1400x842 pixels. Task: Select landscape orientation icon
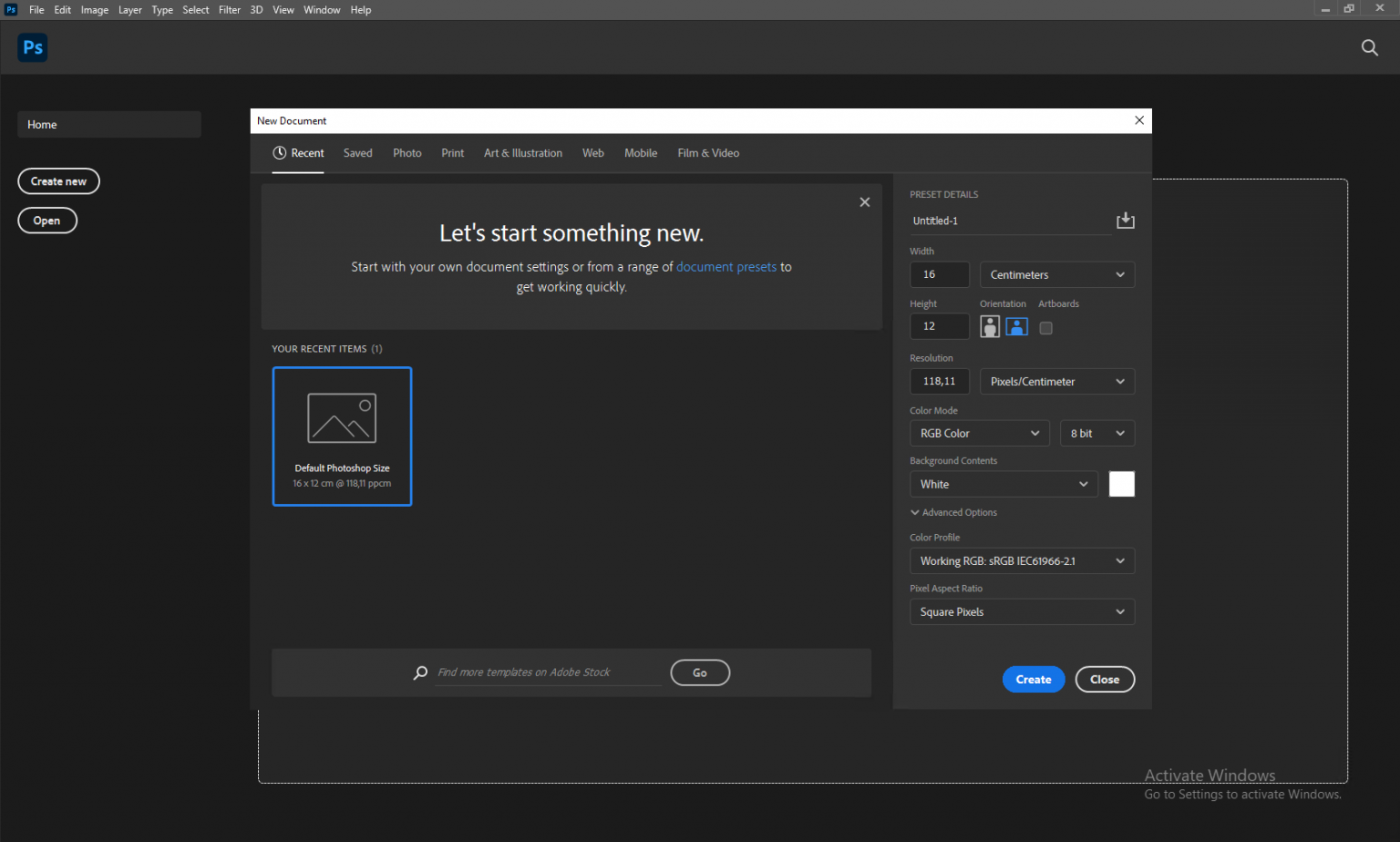(x=1017, y=326)
